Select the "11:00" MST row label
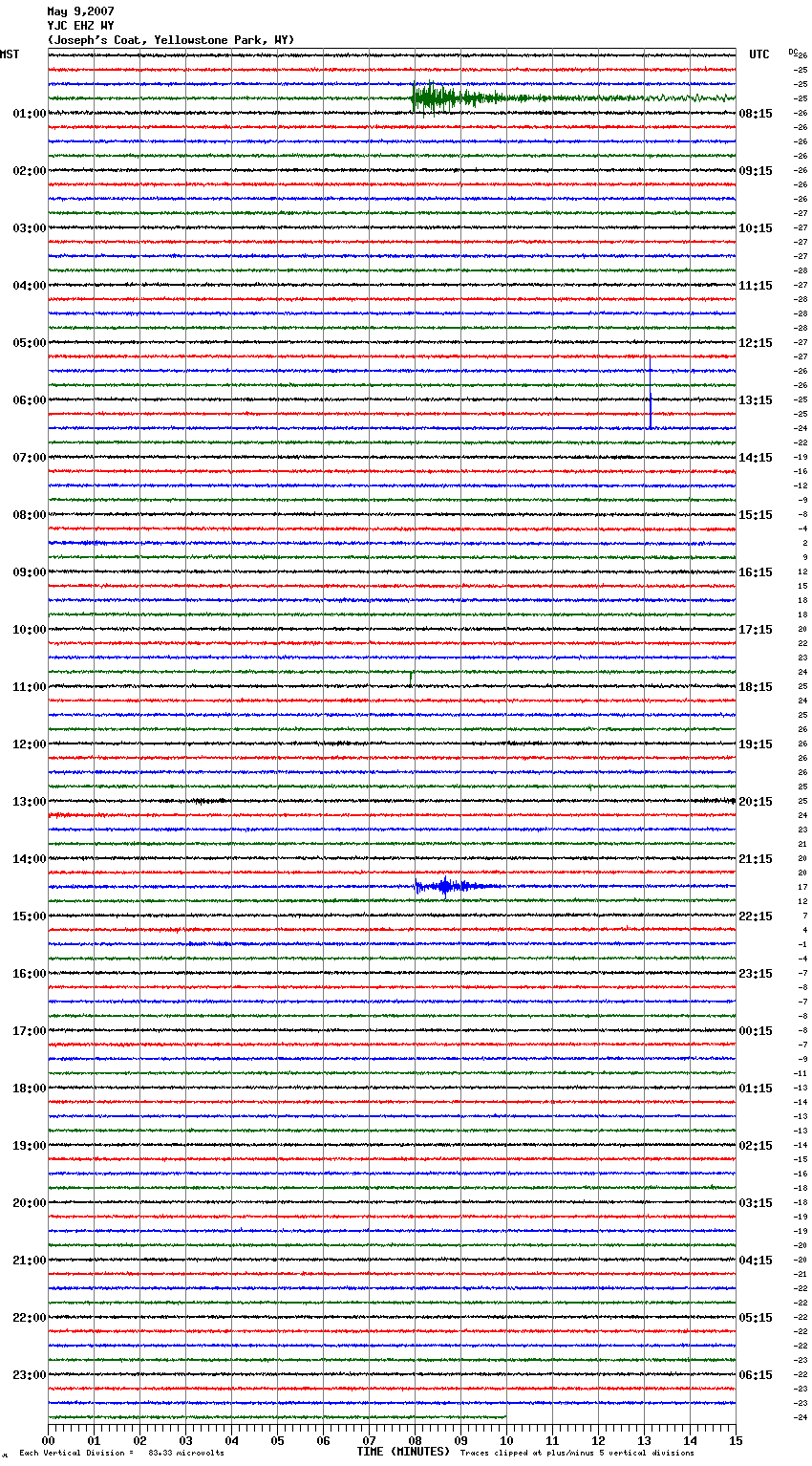 pos(30,687)
